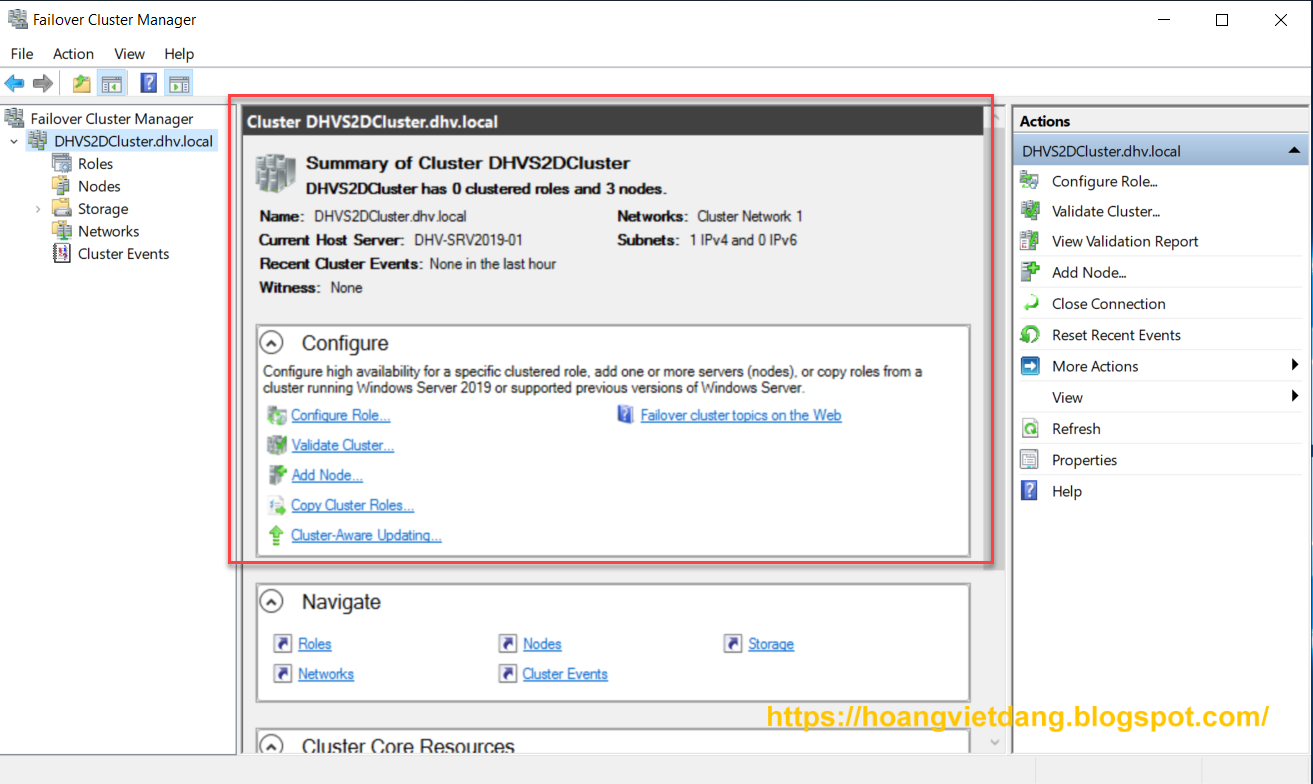This screenshot has height=784, width=1313.
Task: Navigate to the Roles link
Action: [315, 644]
